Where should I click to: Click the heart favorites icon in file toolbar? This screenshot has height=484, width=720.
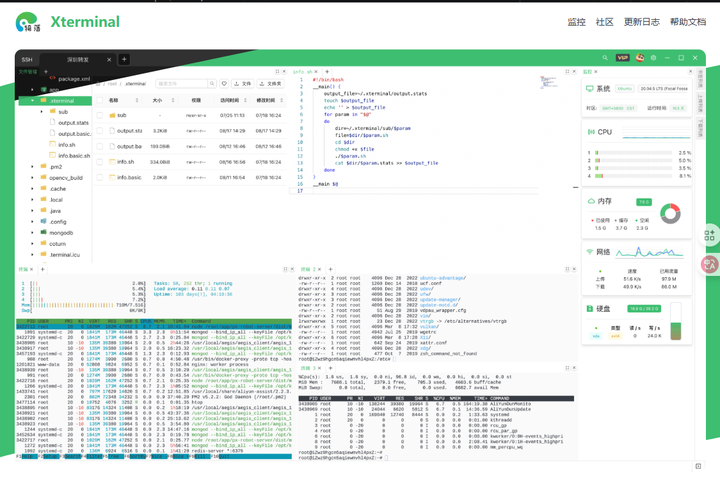coord(224,84)
